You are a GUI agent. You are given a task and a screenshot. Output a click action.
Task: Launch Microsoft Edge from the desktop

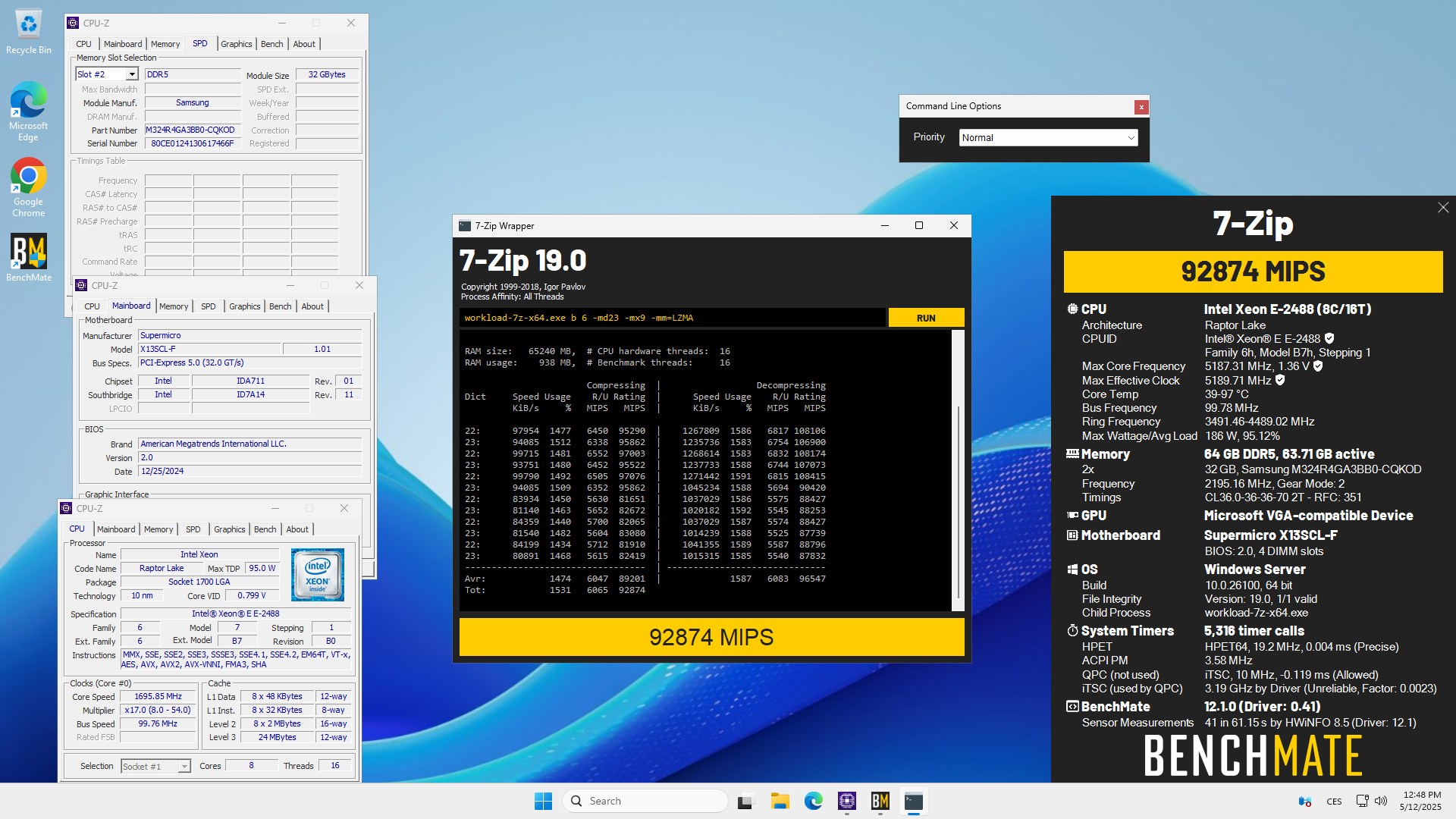[x=29, y=112]
